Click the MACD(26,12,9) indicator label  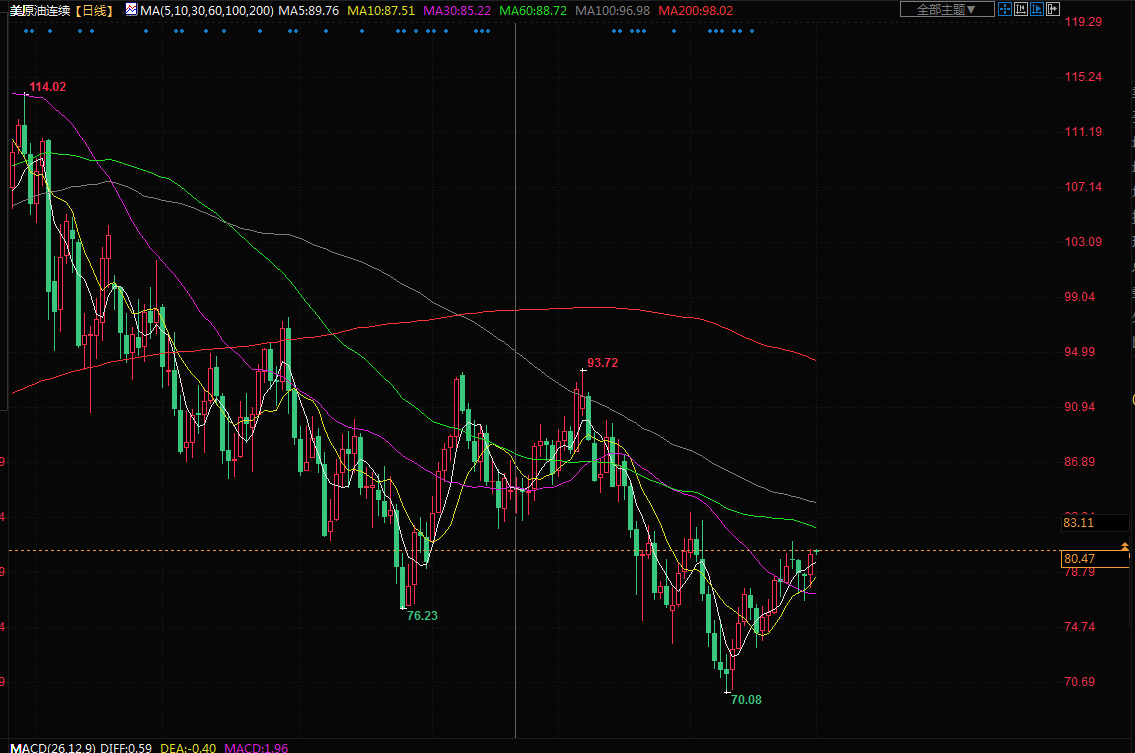click(x=49, y=747)
